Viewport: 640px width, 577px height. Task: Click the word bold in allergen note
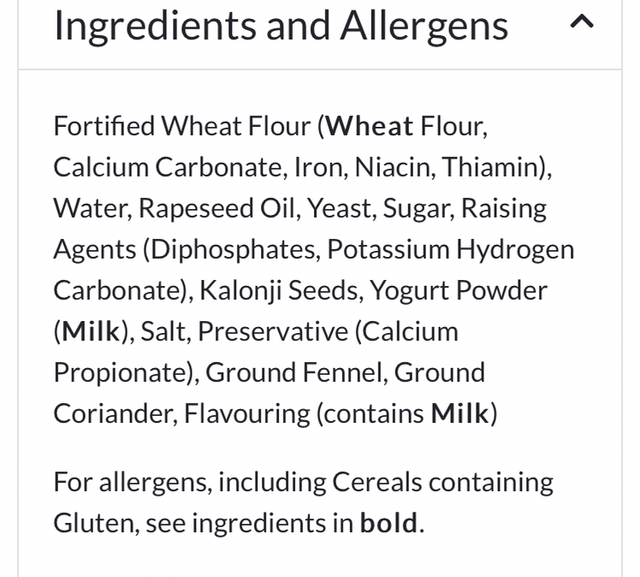(389, 523)
